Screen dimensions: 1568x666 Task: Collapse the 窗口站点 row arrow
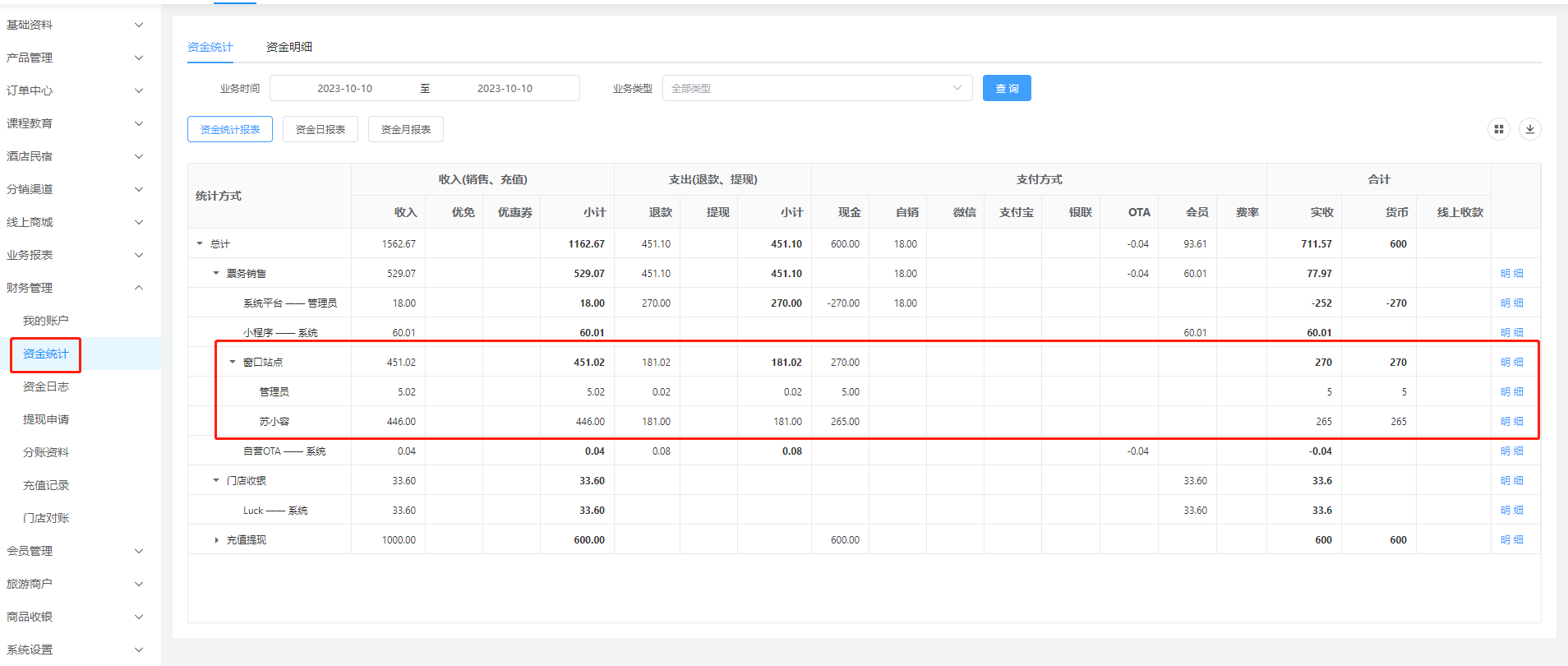tap(233, 362)
